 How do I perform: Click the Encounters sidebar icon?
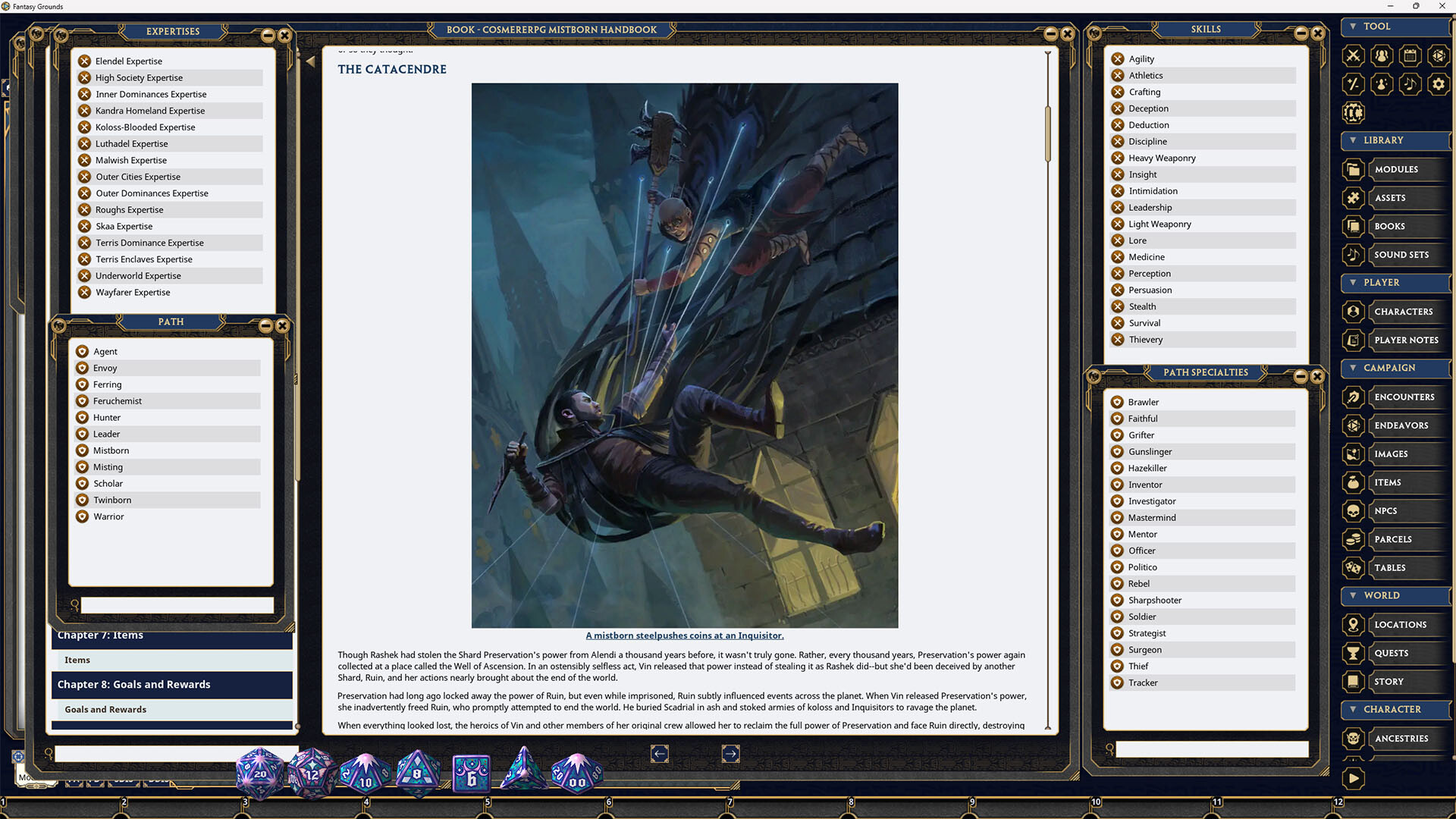coord(1353,397)
